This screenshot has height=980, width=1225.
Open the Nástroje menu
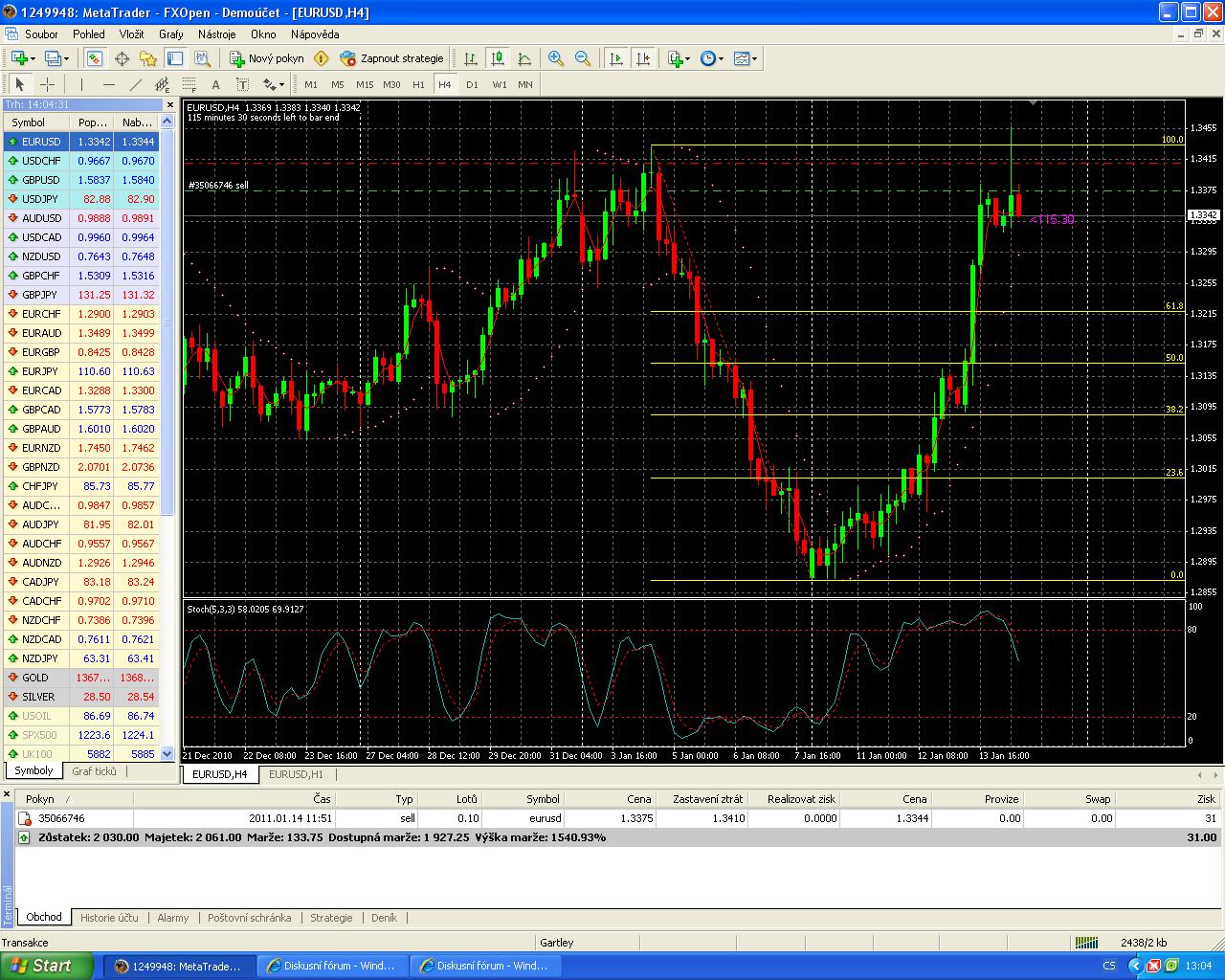click(x=216, y=34)
